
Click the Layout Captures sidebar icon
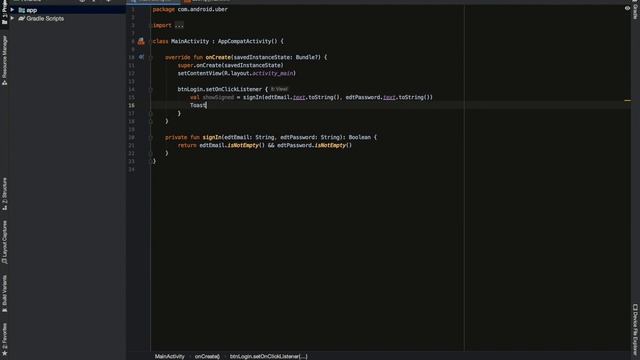[4, 261]
